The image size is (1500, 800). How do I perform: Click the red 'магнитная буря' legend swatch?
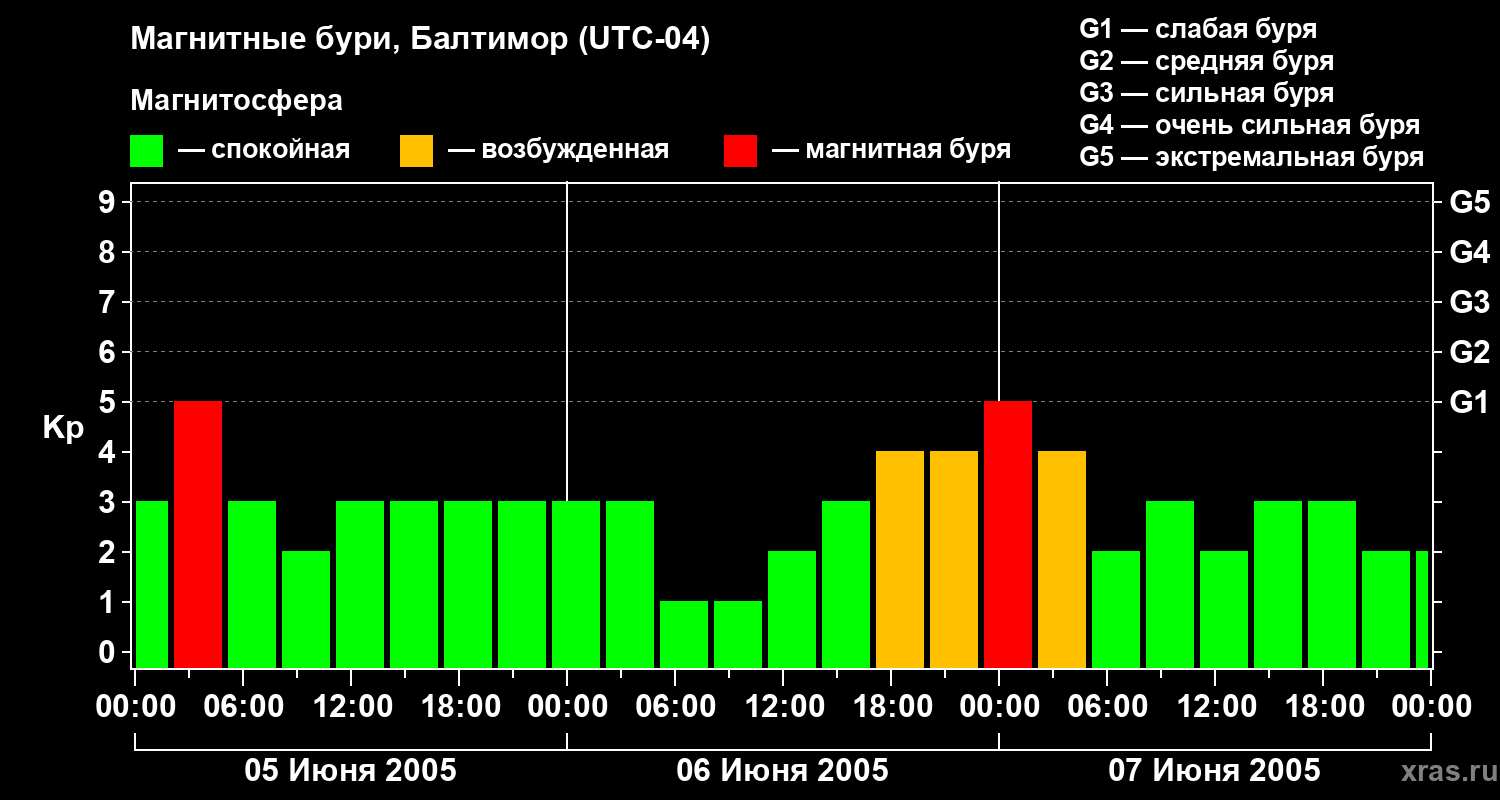tap(740, 151)
